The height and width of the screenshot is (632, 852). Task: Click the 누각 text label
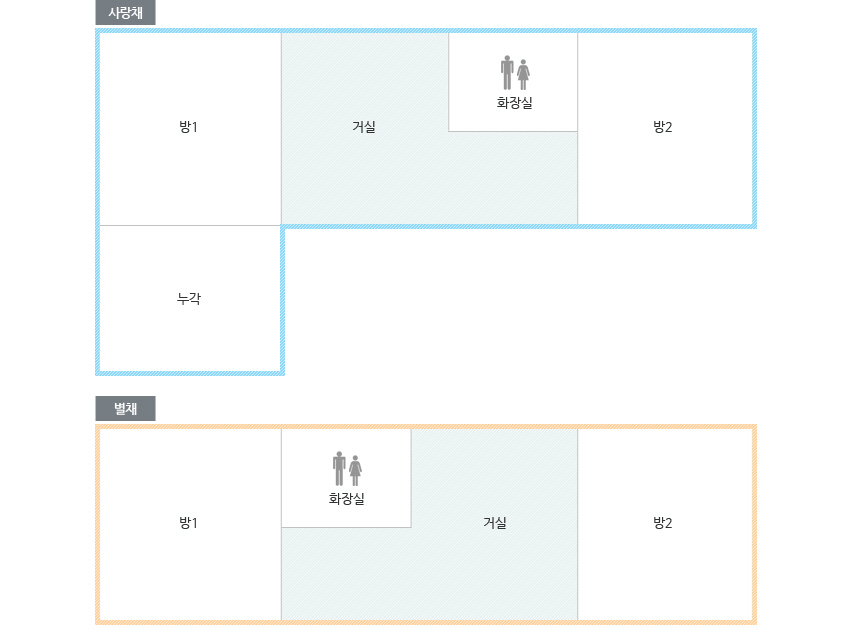point(189,298)
